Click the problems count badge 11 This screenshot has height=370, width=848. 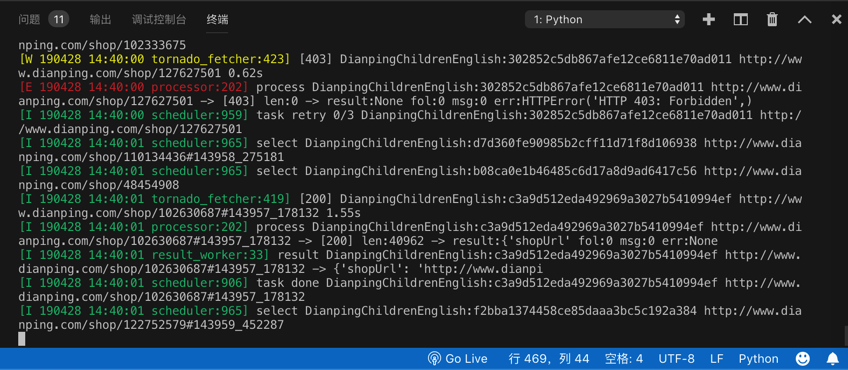[58, 20]
